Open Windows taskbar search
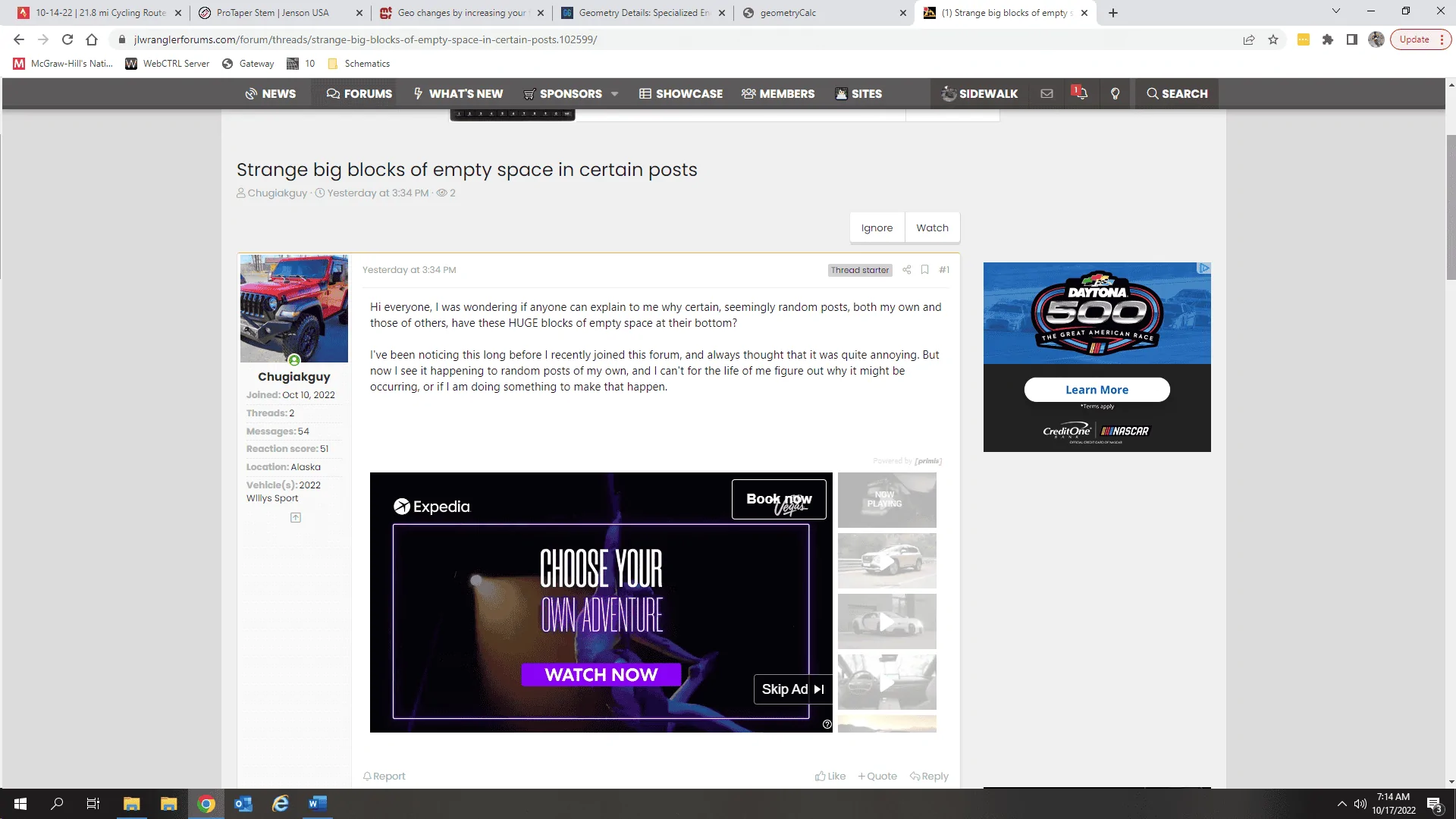Screen dimensions: 1456x819 coord(57,804)
